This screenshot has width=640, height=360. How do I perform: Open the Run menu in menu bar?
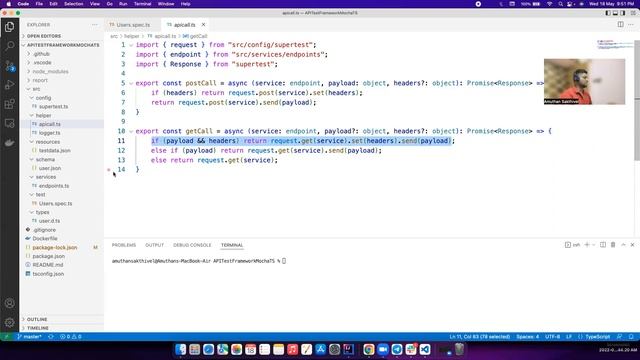[x=123, y=4]
